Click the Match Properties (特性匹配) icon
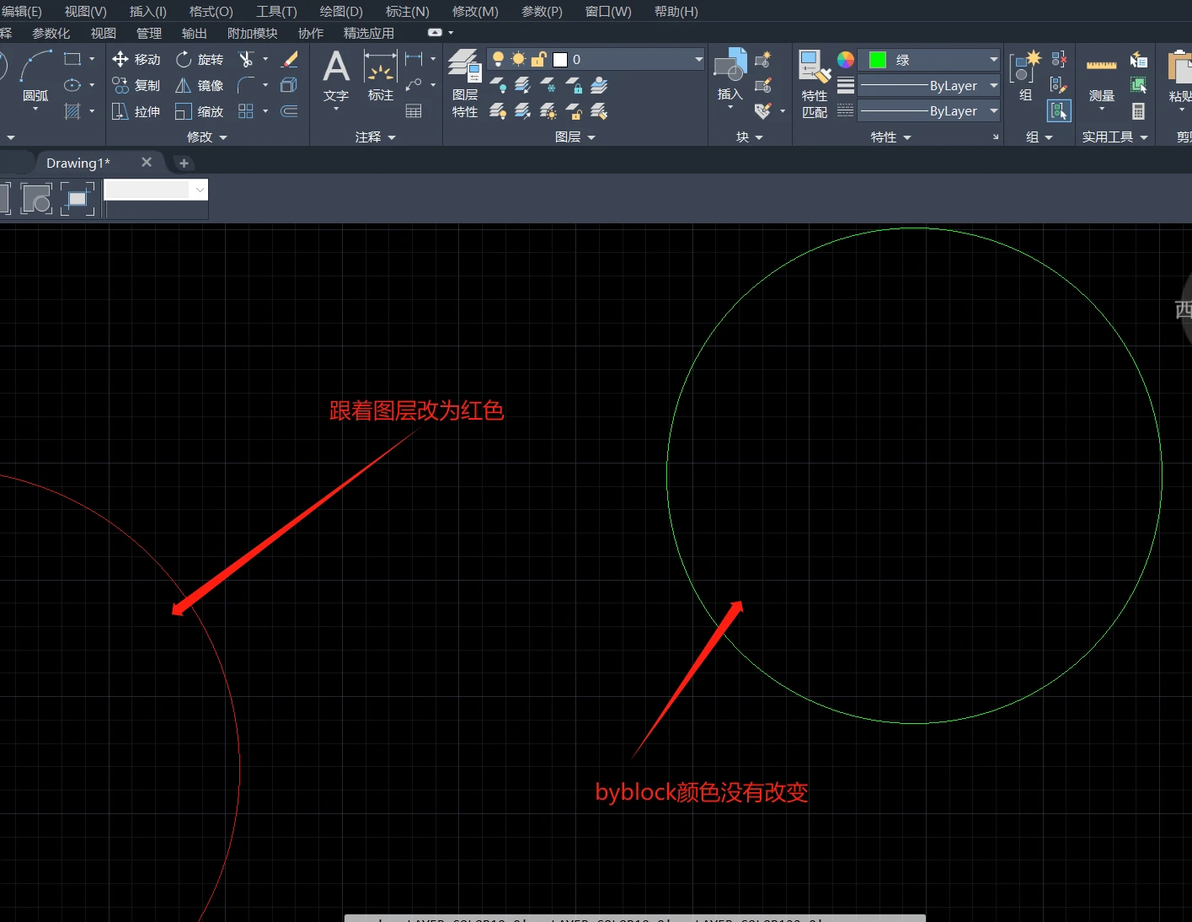Viewport: 1192px width, 922px height. 814,84
